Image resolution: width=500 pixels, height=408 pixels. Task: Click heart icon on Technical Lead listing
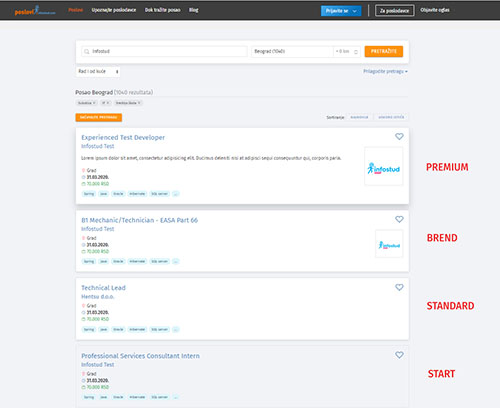pyautogui.click(x=399, y=287)
